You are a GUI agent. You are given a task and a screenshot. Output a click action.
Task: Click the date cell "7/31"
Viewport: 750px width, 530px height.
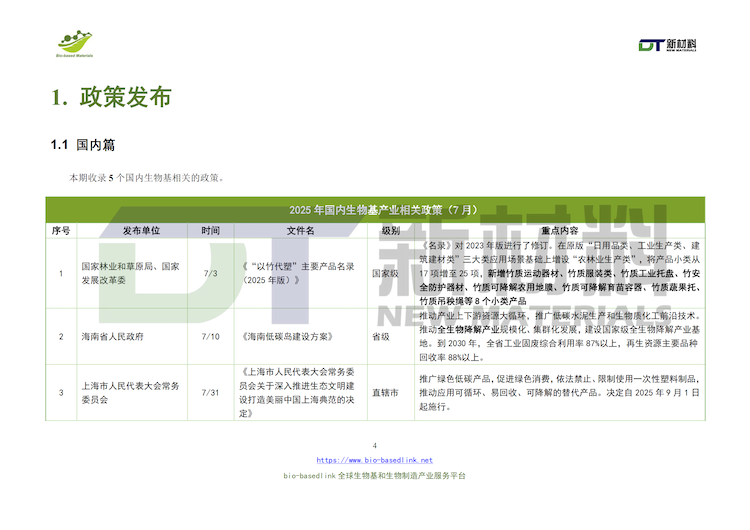tap(210, 393)
